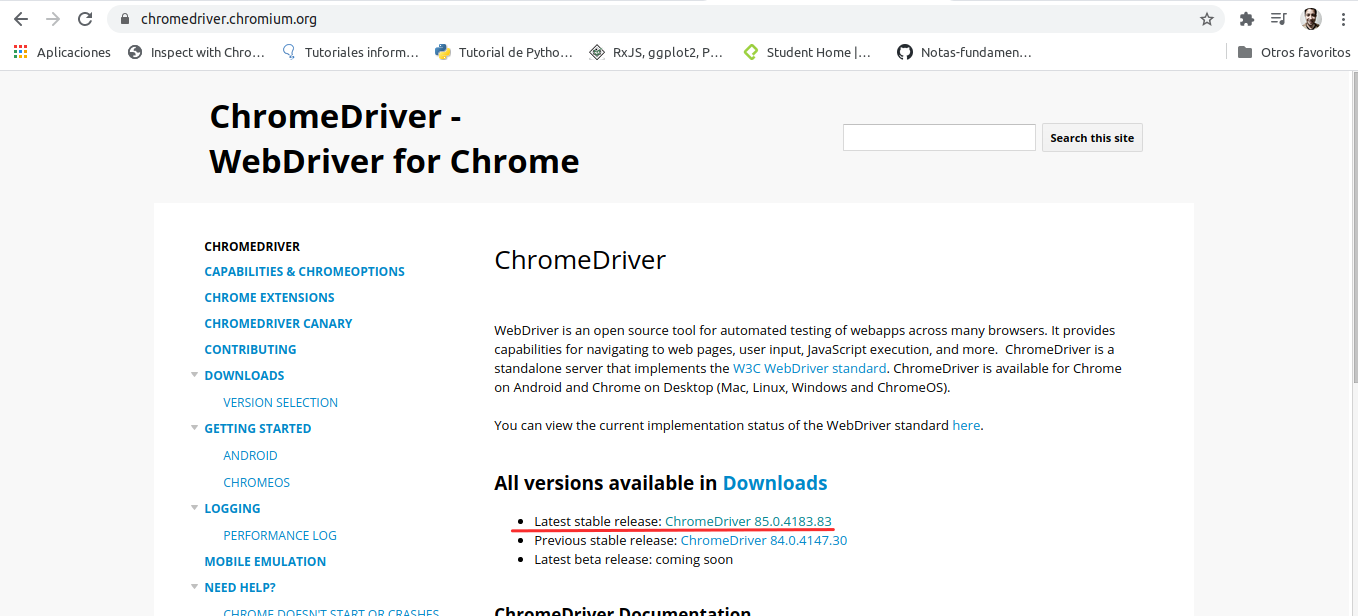Image resolution: width=1358 pixels, height=616 pixels.
Task: Open the Need Help? sidebar link
Action: point(240,587)
